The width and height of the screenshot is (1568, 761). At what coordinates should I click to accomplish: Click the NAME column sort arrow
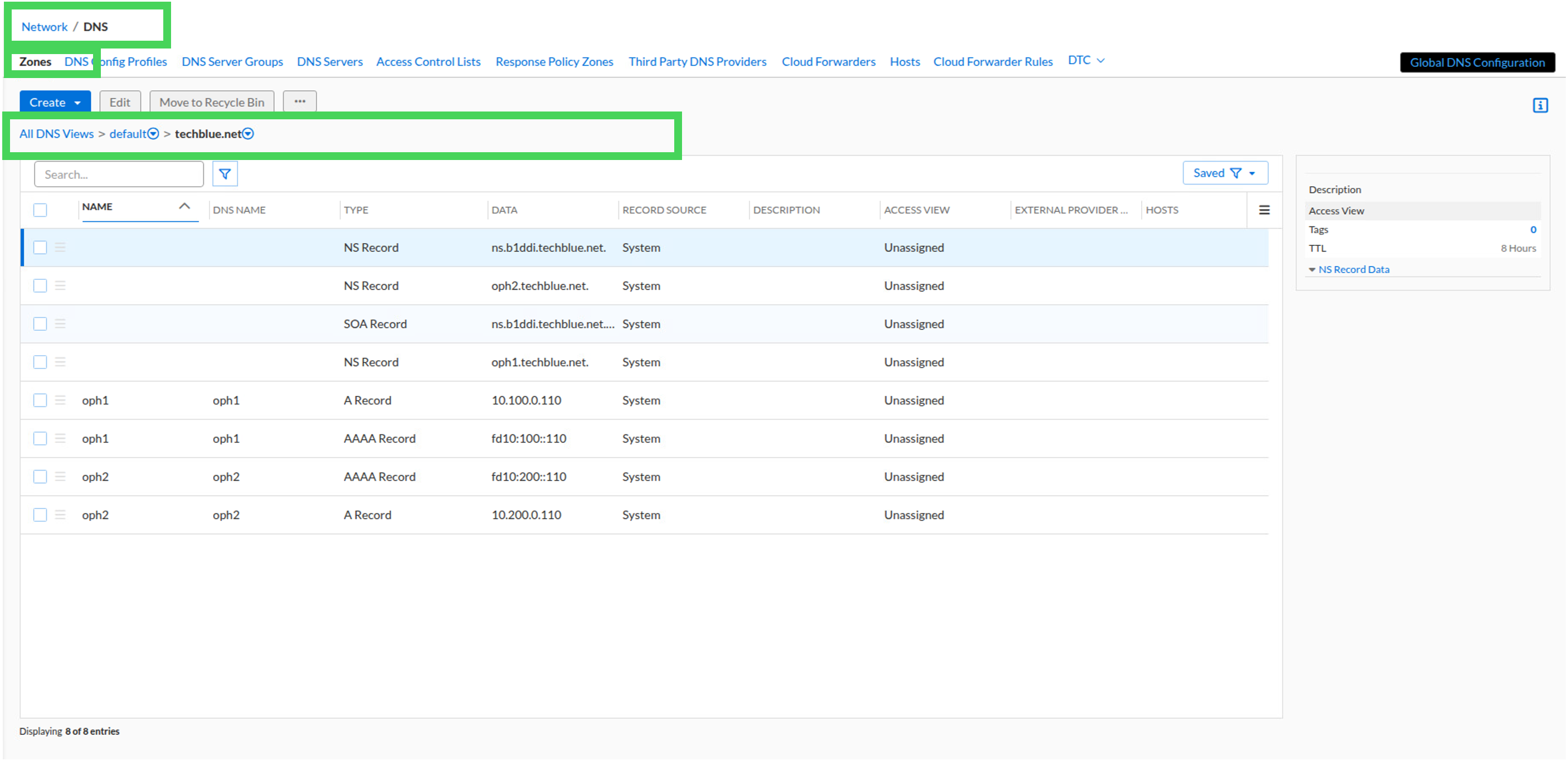[x=184, y=206]
